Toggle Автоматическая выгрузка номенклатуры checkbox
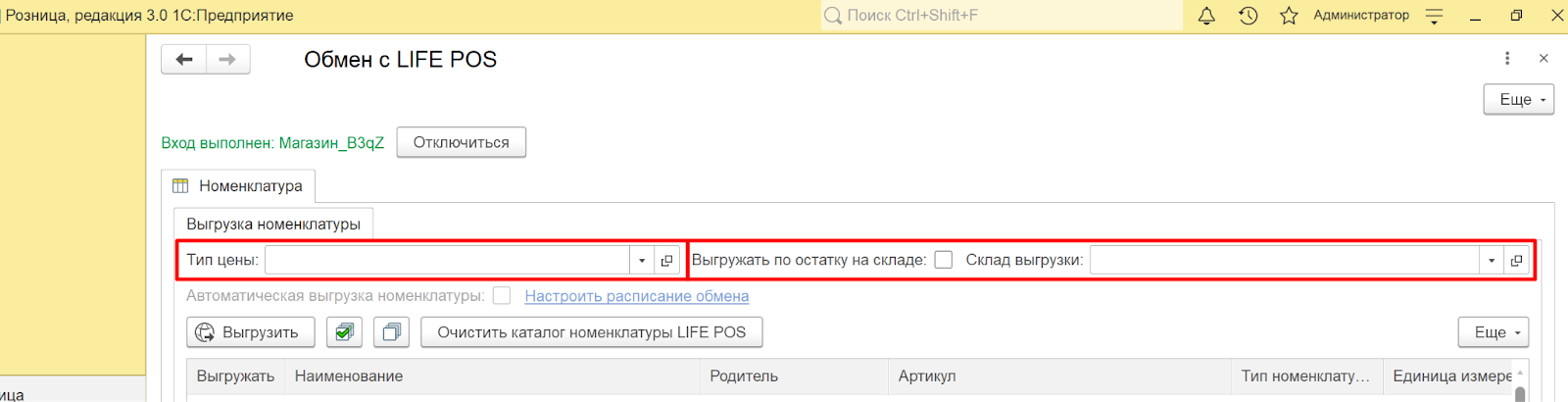The image size is (1568, 402). point(502,295)
